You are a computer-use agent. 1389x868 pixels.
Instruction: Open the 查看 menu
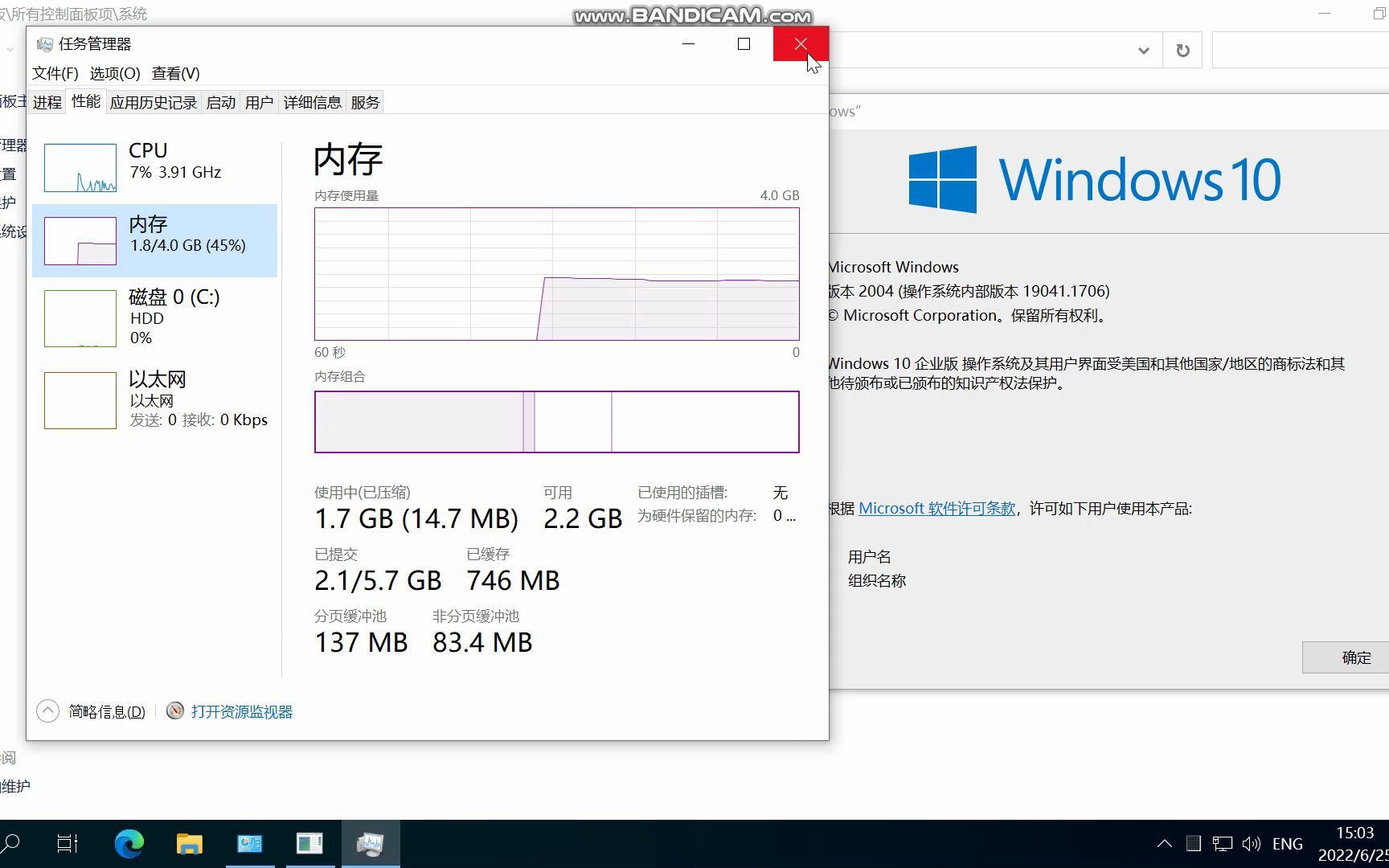click(x=175, y=73)
